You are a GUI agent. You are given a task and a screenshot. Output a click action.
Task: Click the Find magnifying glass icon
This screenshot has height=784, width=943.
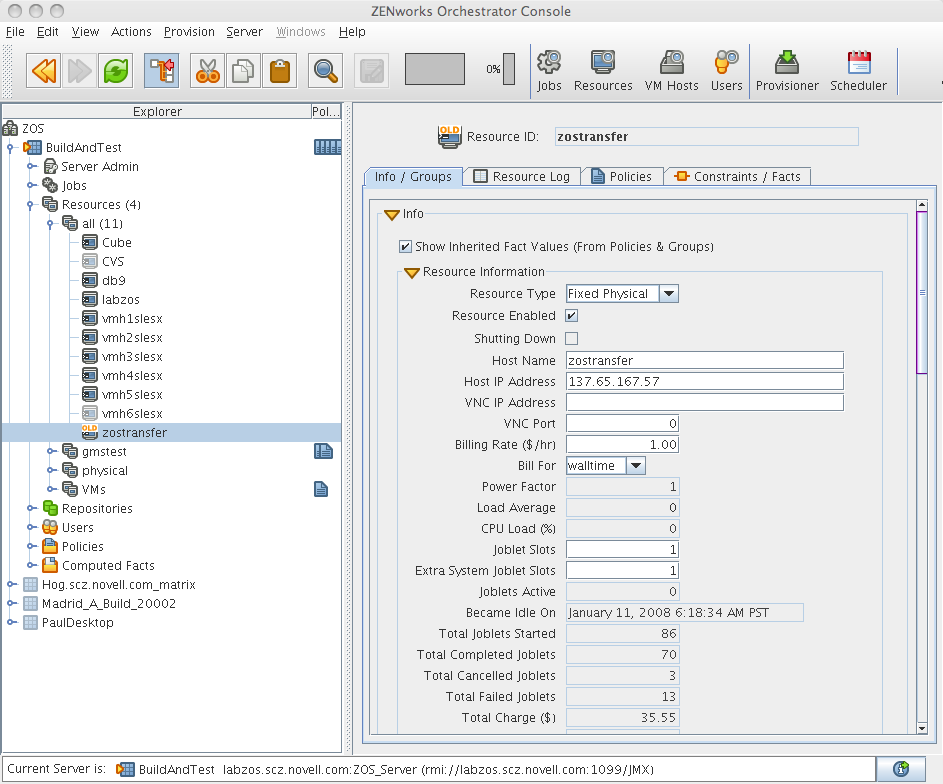coord(325,71)
